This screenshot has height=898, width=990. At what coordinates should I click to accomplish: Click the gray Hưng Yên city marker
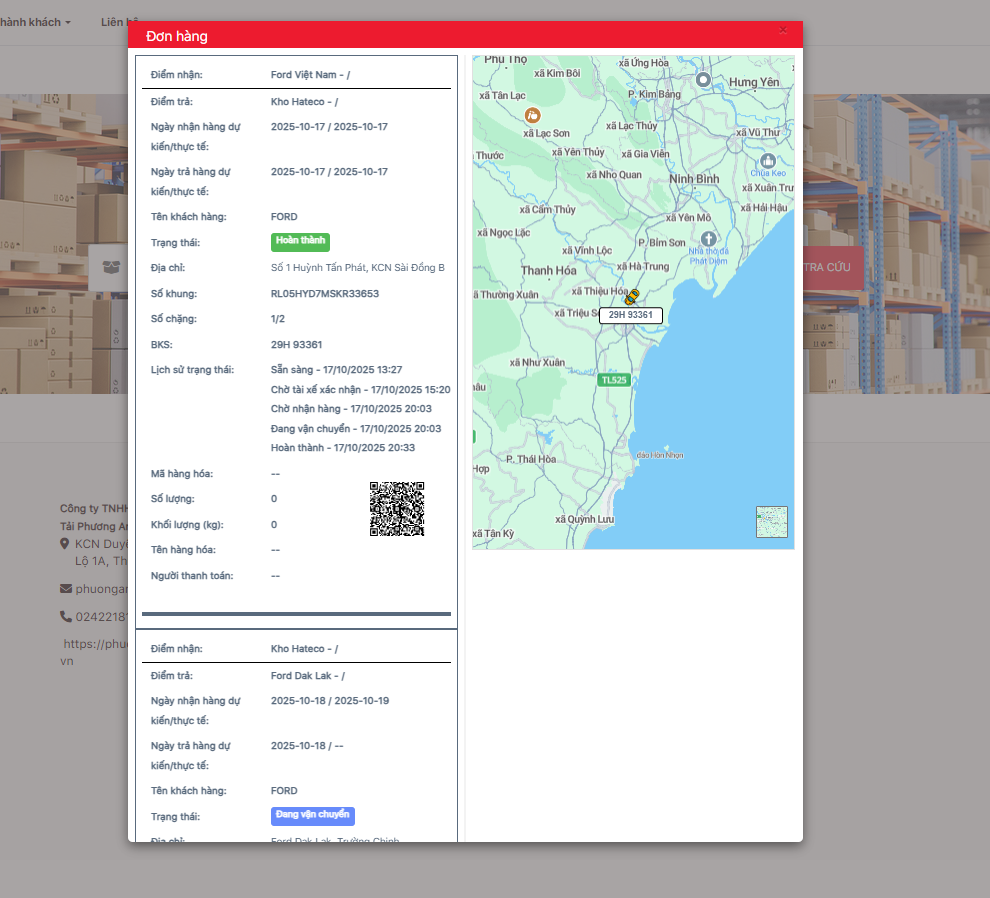point(703,79)
